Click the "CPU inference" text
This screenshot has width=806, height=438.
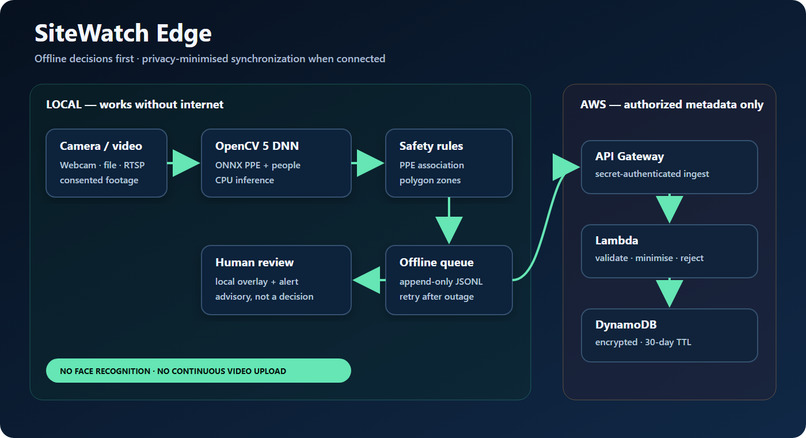tap(245, 180)
